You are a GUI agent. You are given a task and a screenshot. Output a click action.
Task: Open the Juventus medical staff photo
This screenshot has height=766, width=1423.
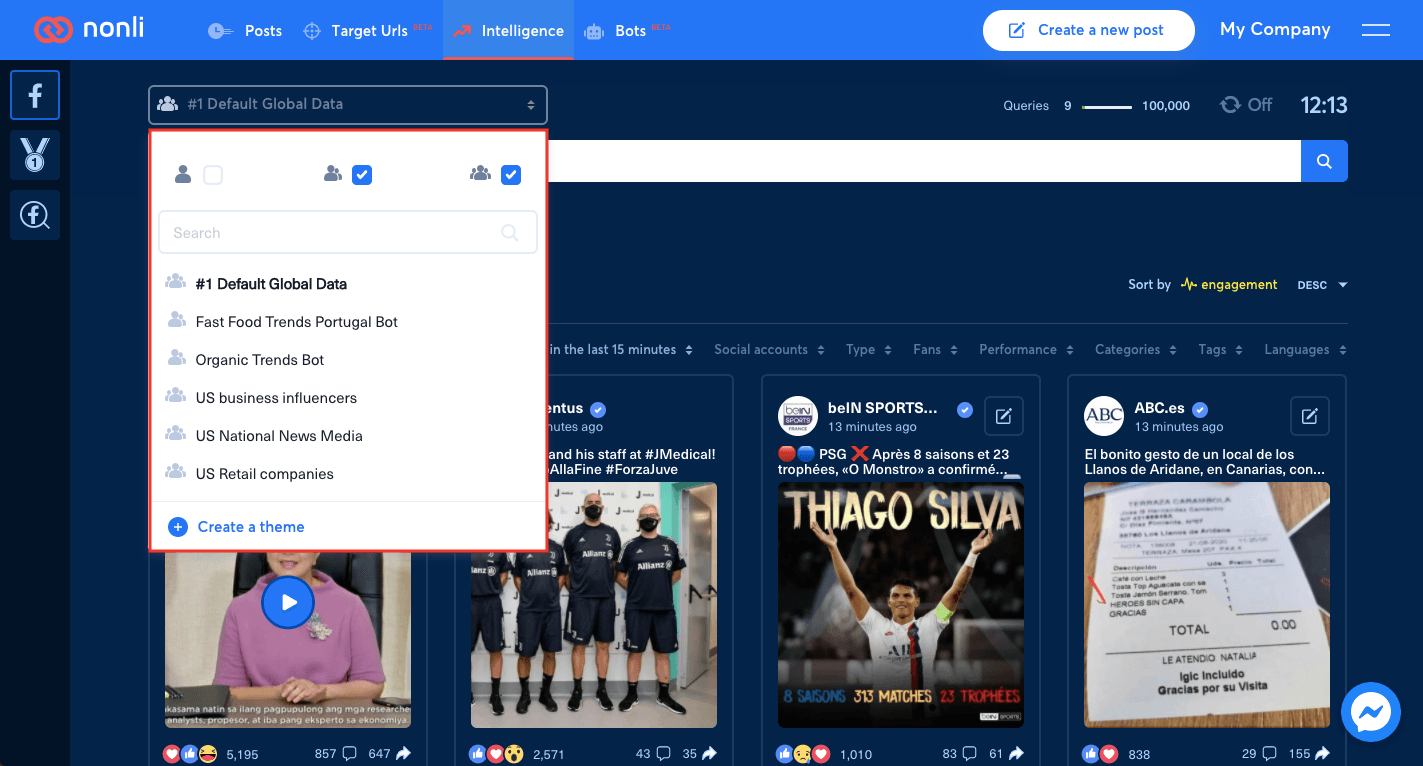click(594, 605)
